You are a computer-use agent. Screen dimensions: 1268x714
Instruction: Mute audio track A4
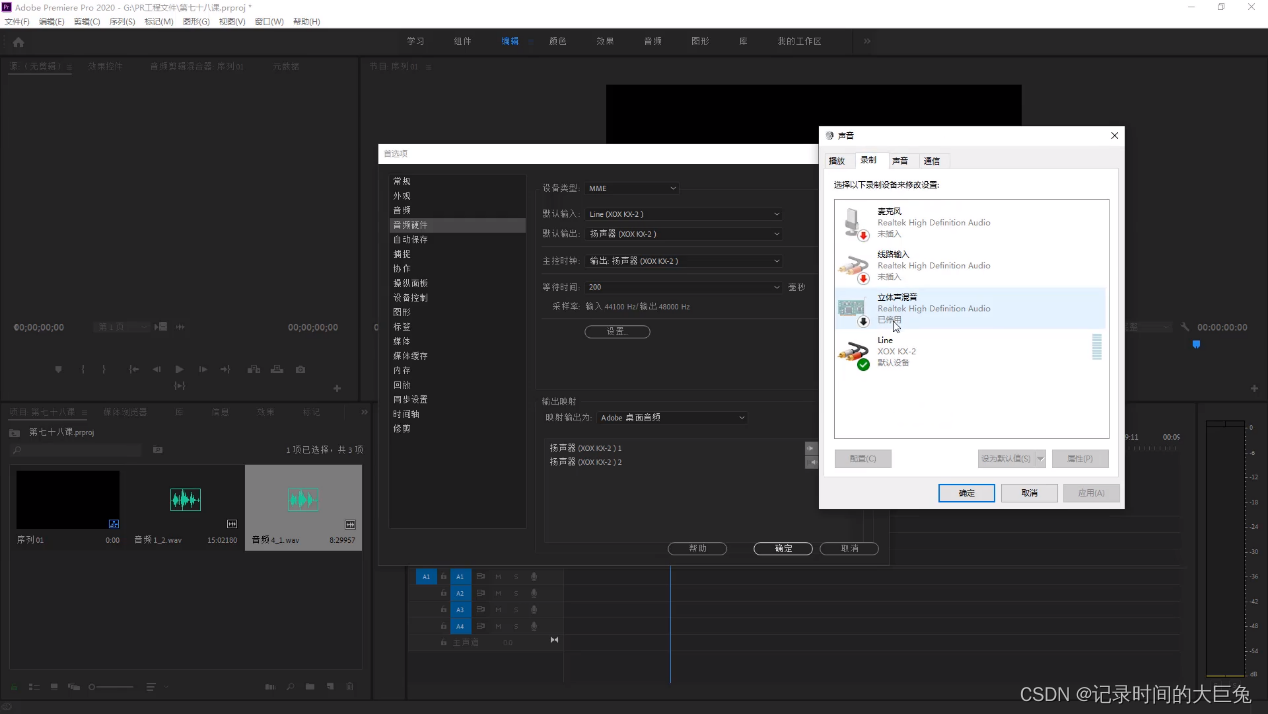click(499, 626)
